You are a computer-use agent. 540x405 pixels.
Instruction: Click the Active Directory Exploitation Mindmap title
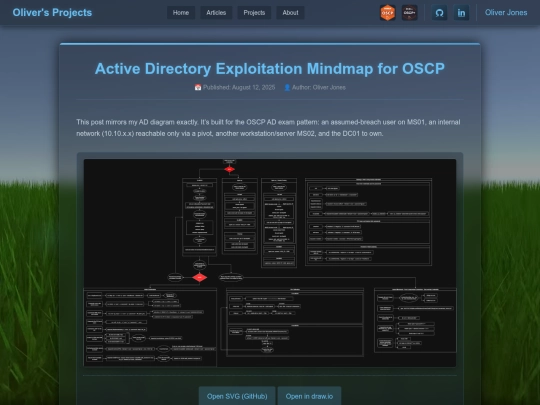click(270, 69)
